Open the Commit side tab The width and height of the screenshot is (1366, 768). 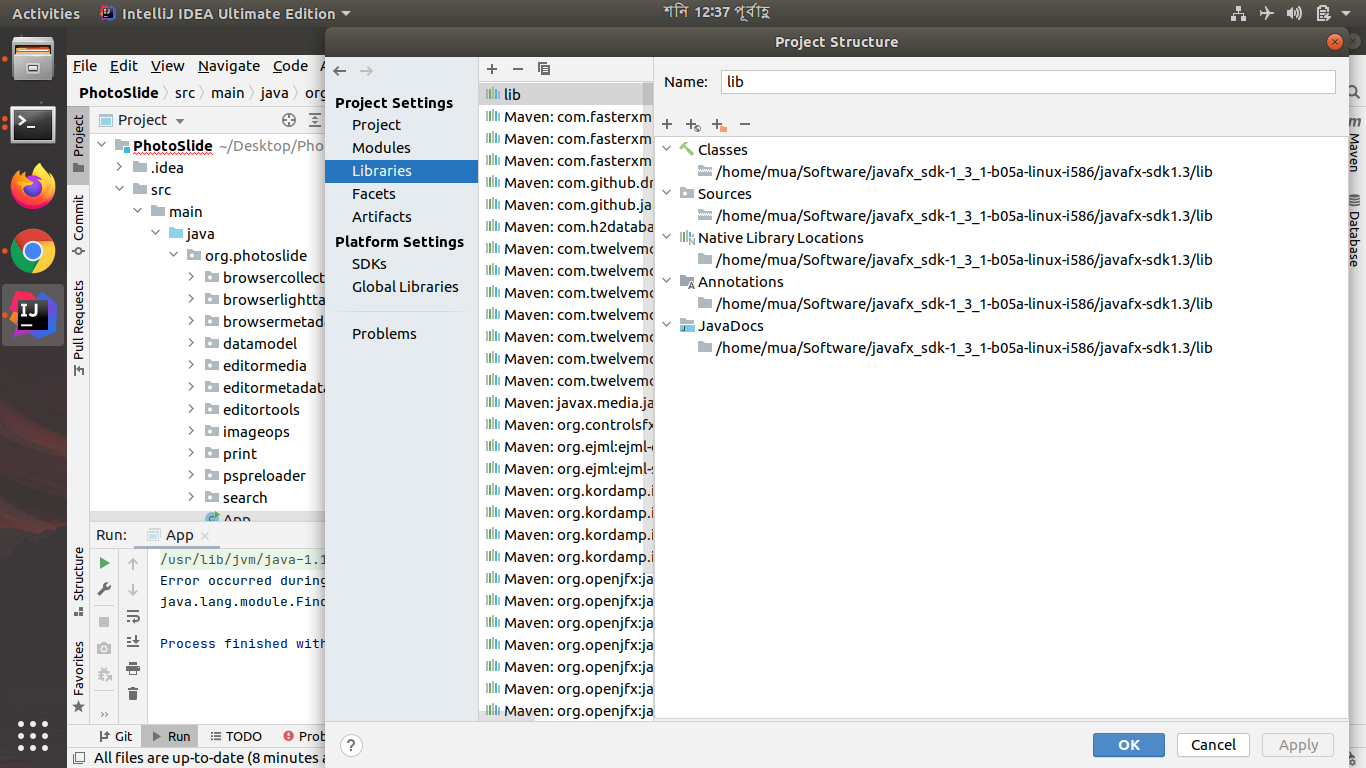click(79, 226)
